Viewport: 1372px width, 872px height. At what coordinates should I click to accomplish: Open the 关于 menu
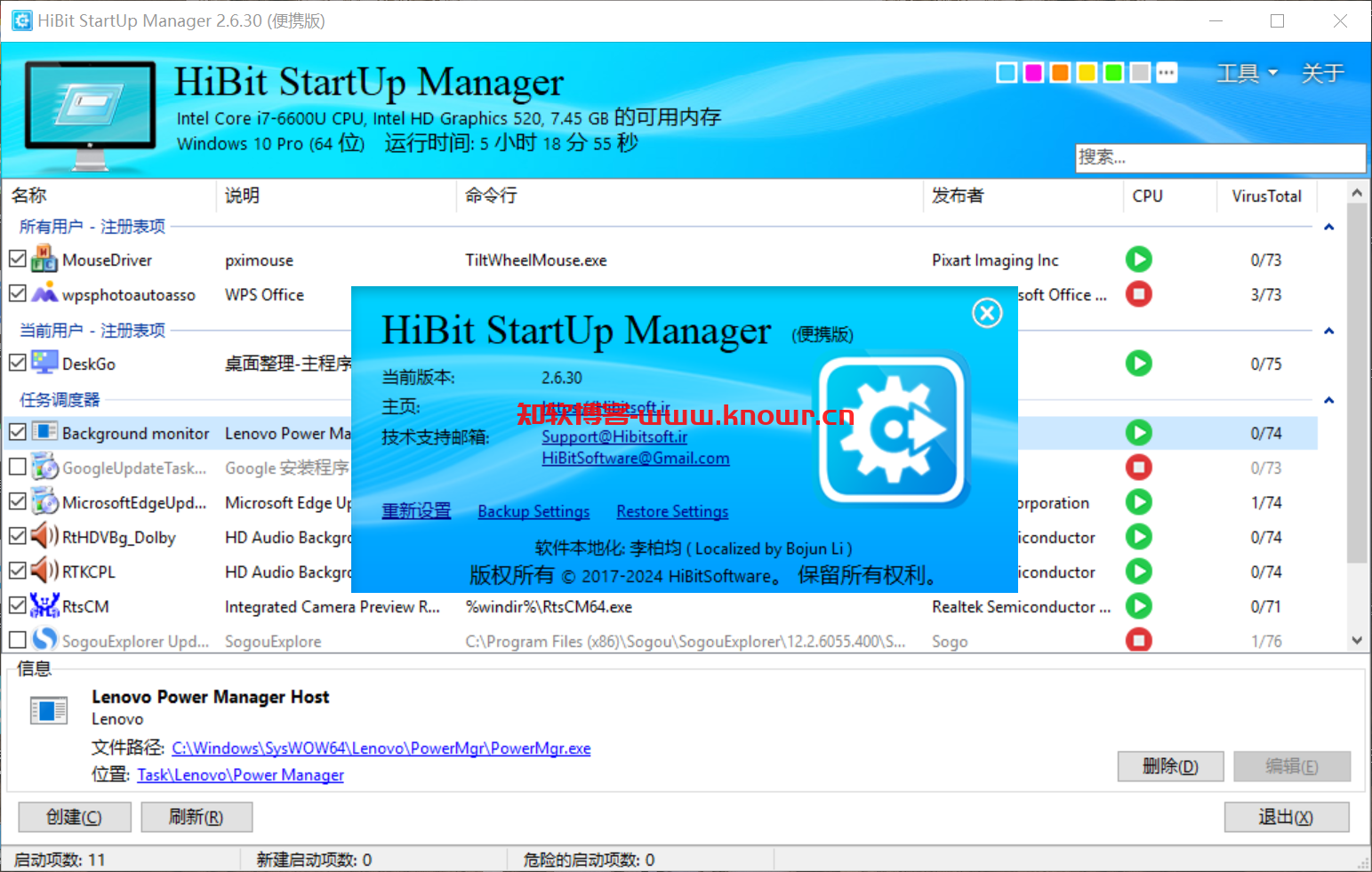(1322, 73)
